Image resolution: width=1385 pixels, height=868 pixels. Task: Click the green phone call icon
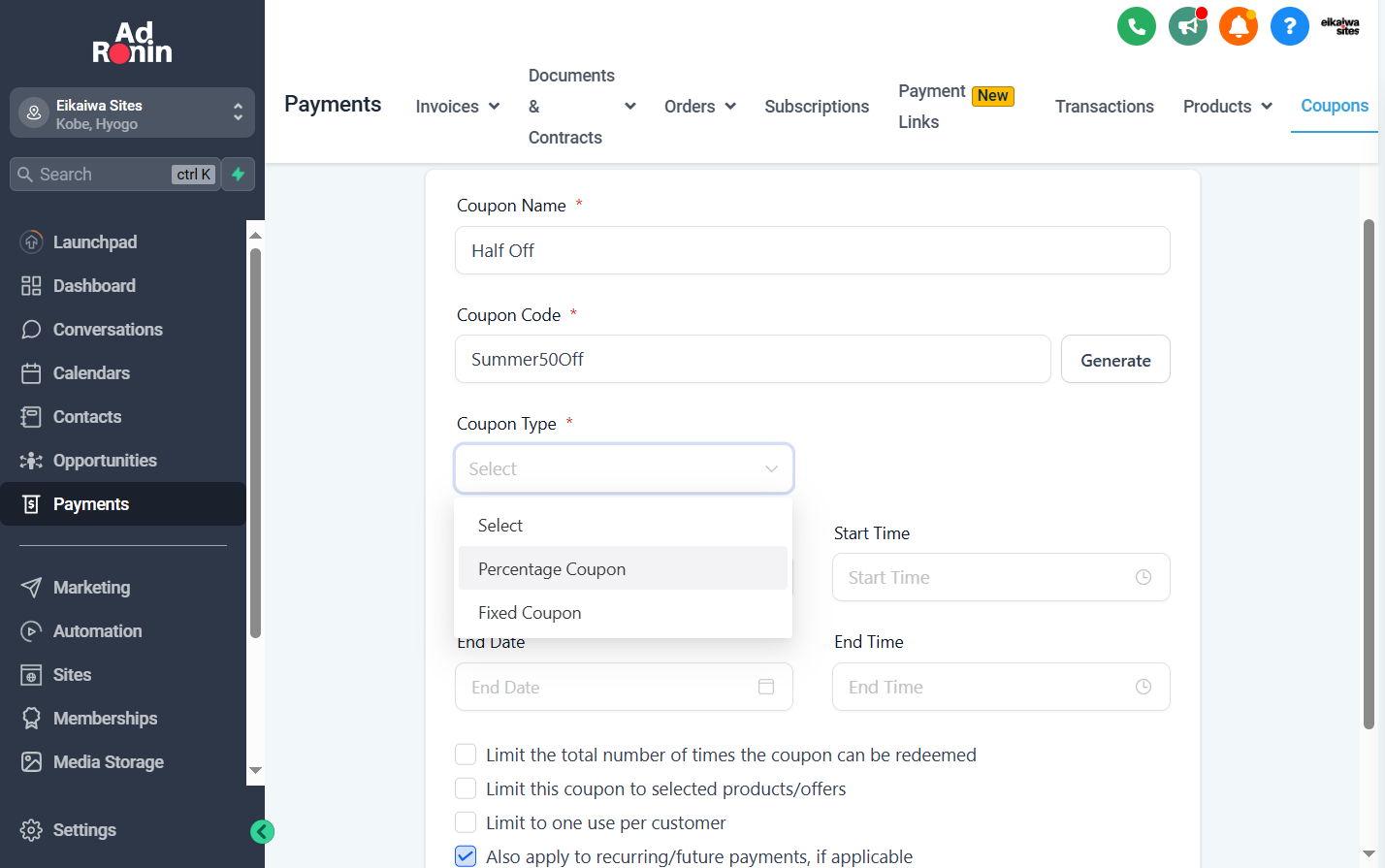(1136, 26)
